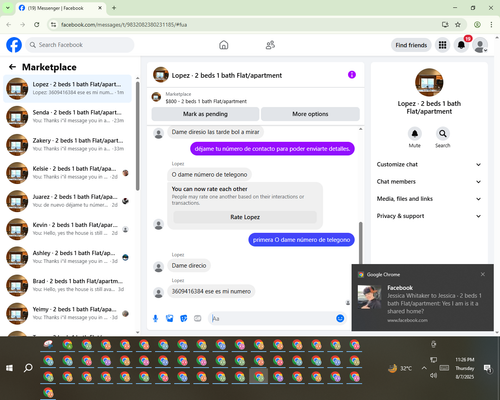Reload the page in Chrome
The height and width of the screenshot is (400, 500).
[x=37, y=25]
